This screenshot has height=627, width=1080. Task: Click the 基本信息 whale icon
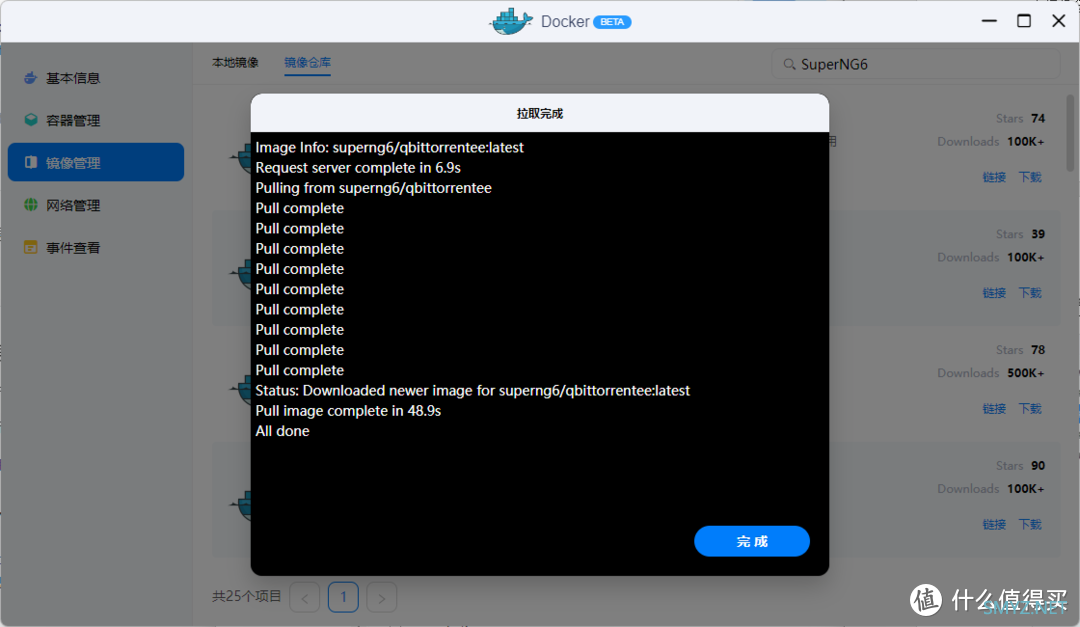(30, 78)
